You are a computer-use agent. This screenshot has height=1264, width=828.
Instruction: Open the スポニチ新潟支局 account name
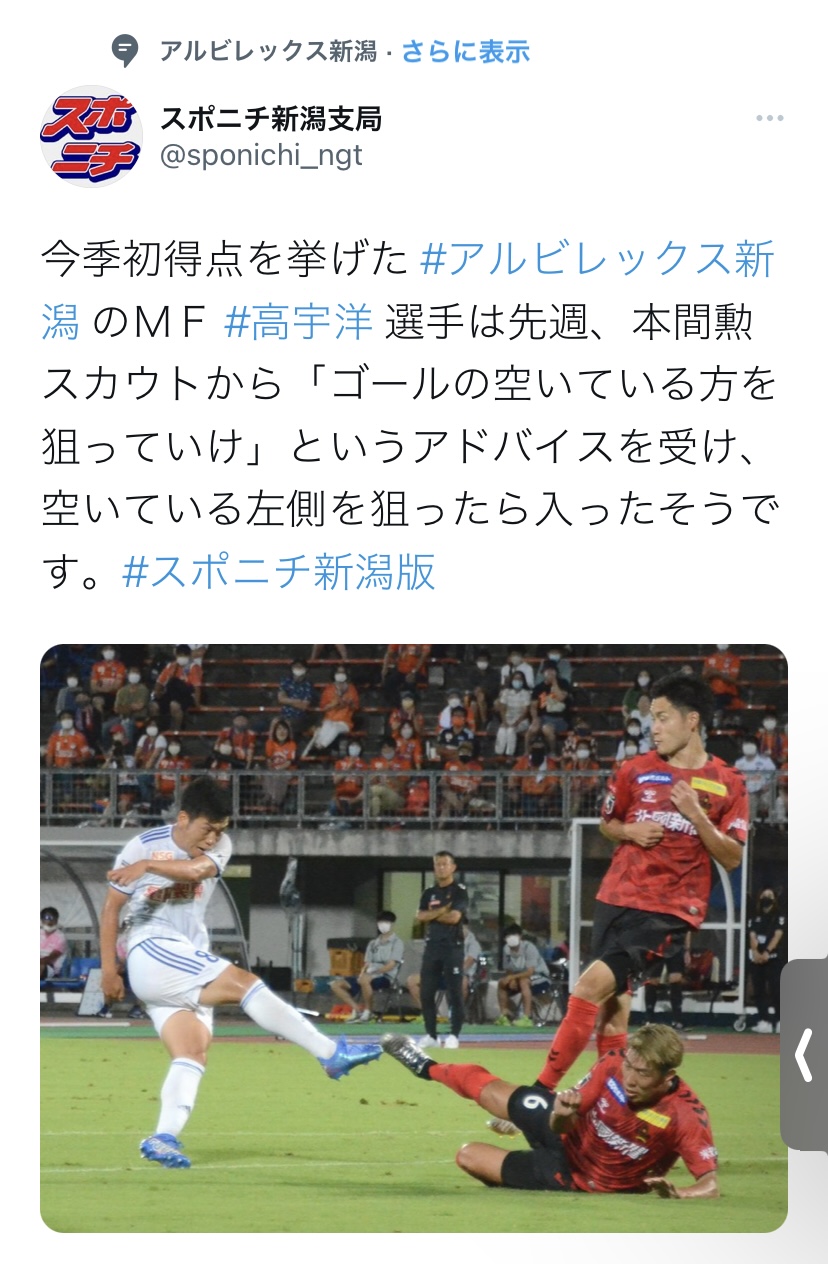270,120
